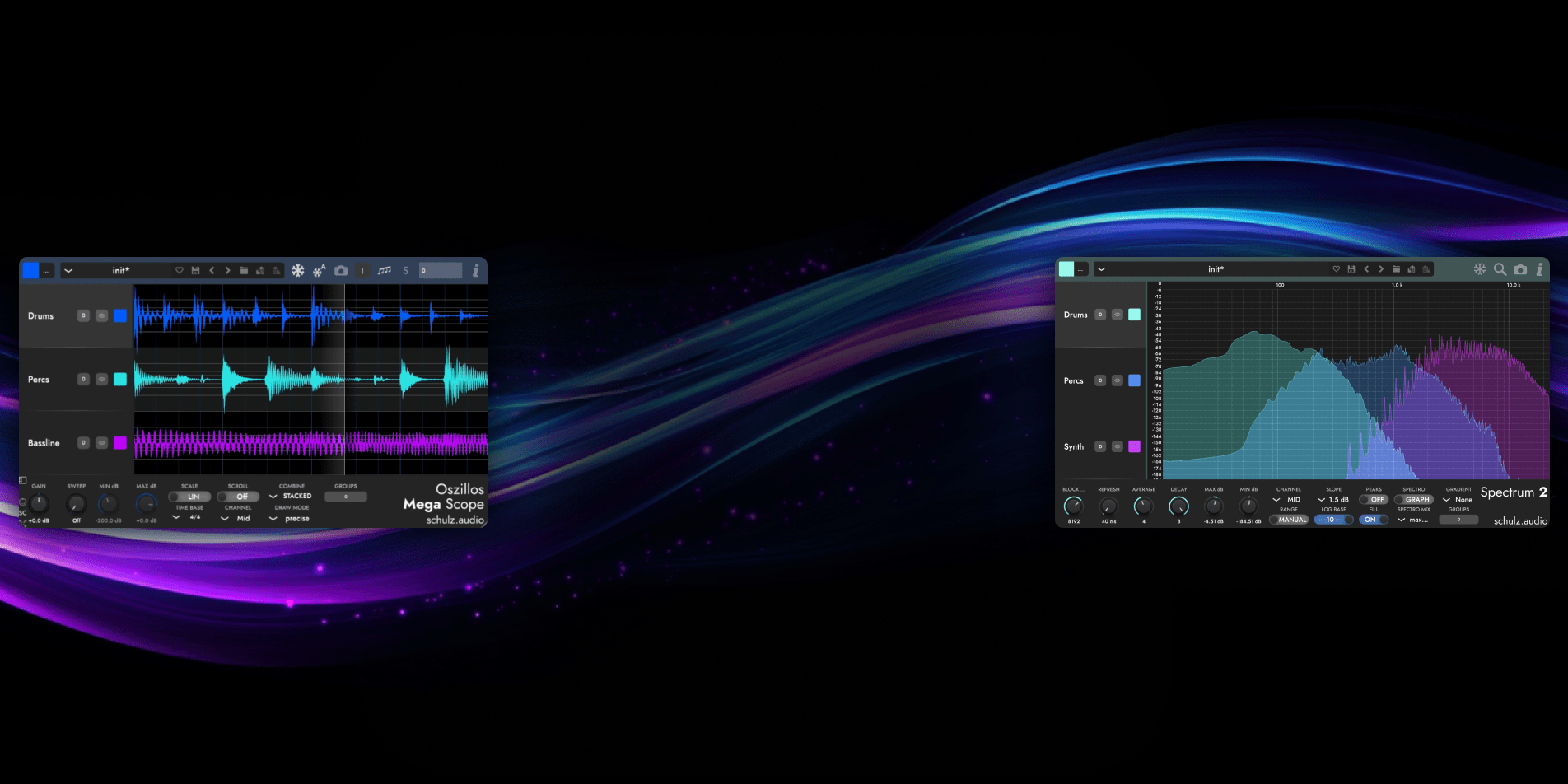Viewport: 1568px width, 784px height.
Task: Toggle the PEAKS switch in Spectrum 2
Action: 1373,500
